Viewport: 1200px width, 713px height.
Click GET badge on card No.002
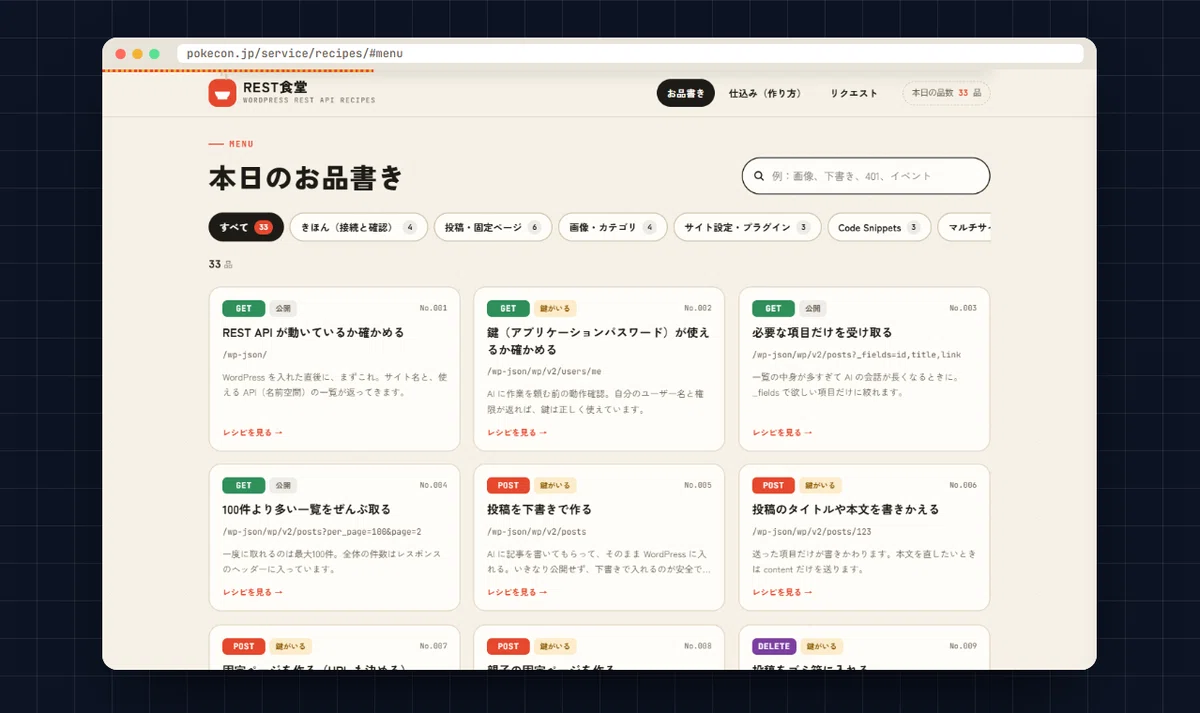[508, 308]
